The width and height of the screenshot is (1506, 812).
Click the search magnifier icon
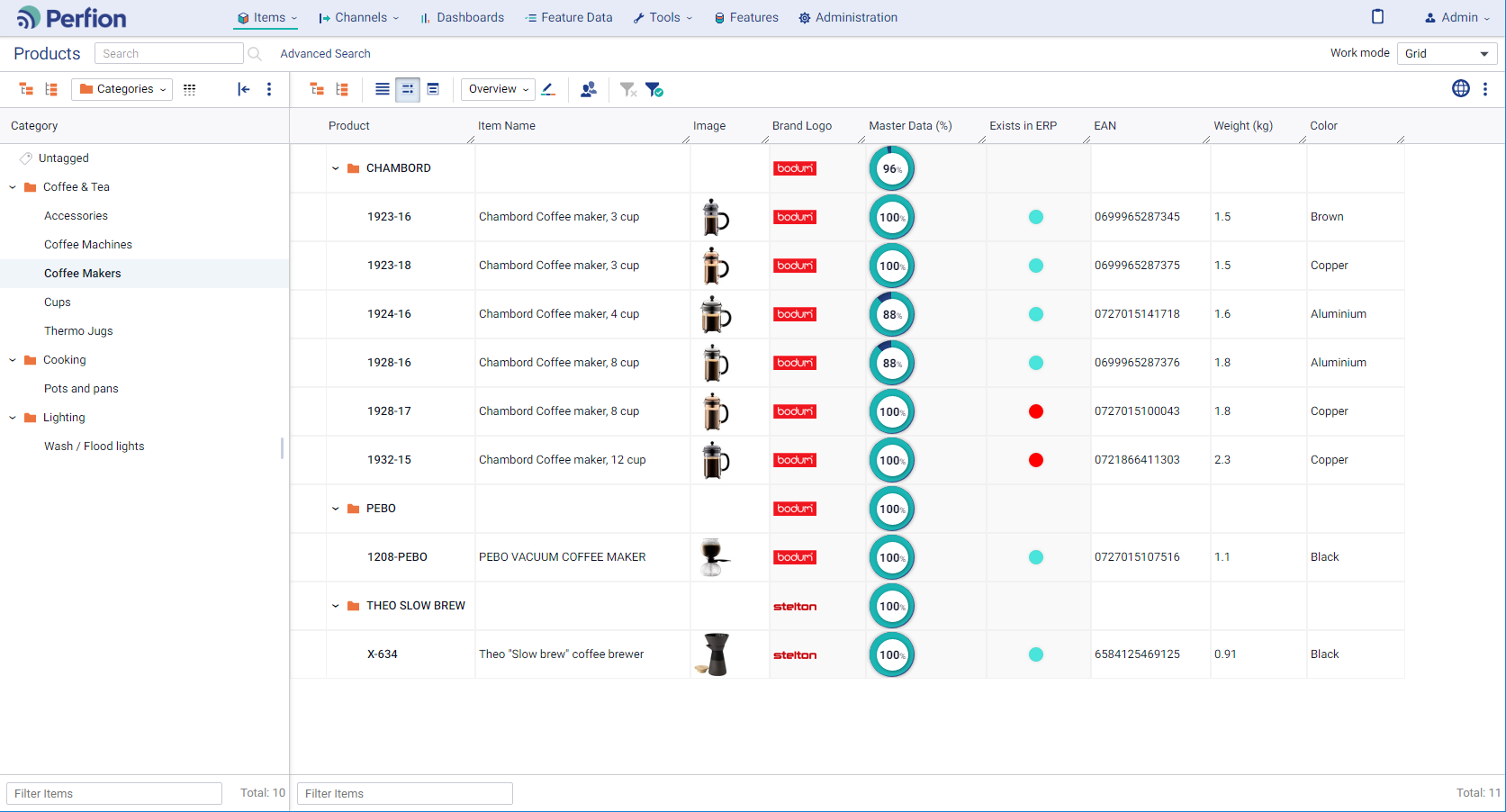click(x=255, y=54)
